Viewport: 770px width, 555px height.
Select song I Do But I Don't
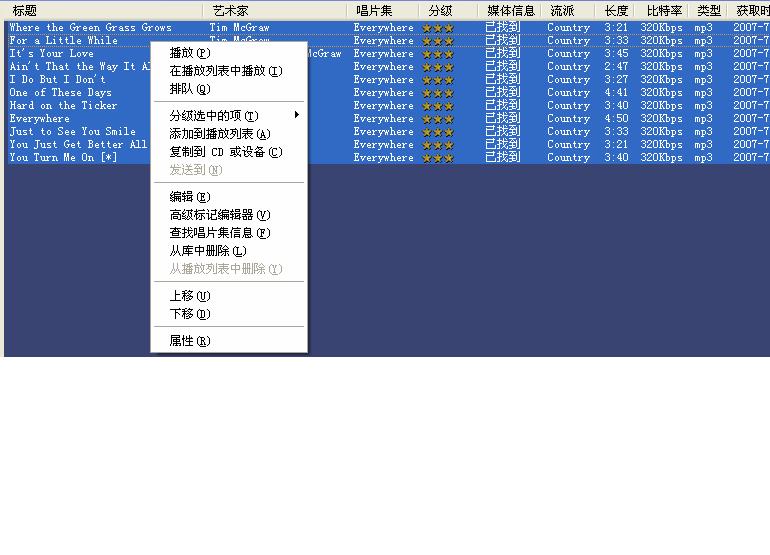coord(57,80)
